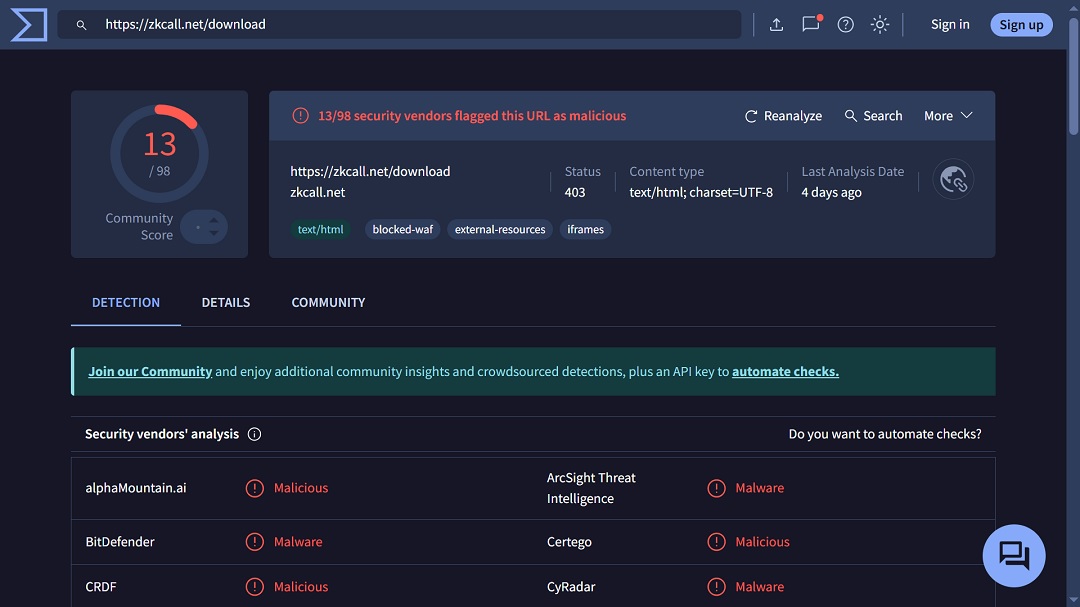Click the blocked-waf tag chip
Screen dimensions: 1080x607
pyautogui.click(x=402, y=229)
